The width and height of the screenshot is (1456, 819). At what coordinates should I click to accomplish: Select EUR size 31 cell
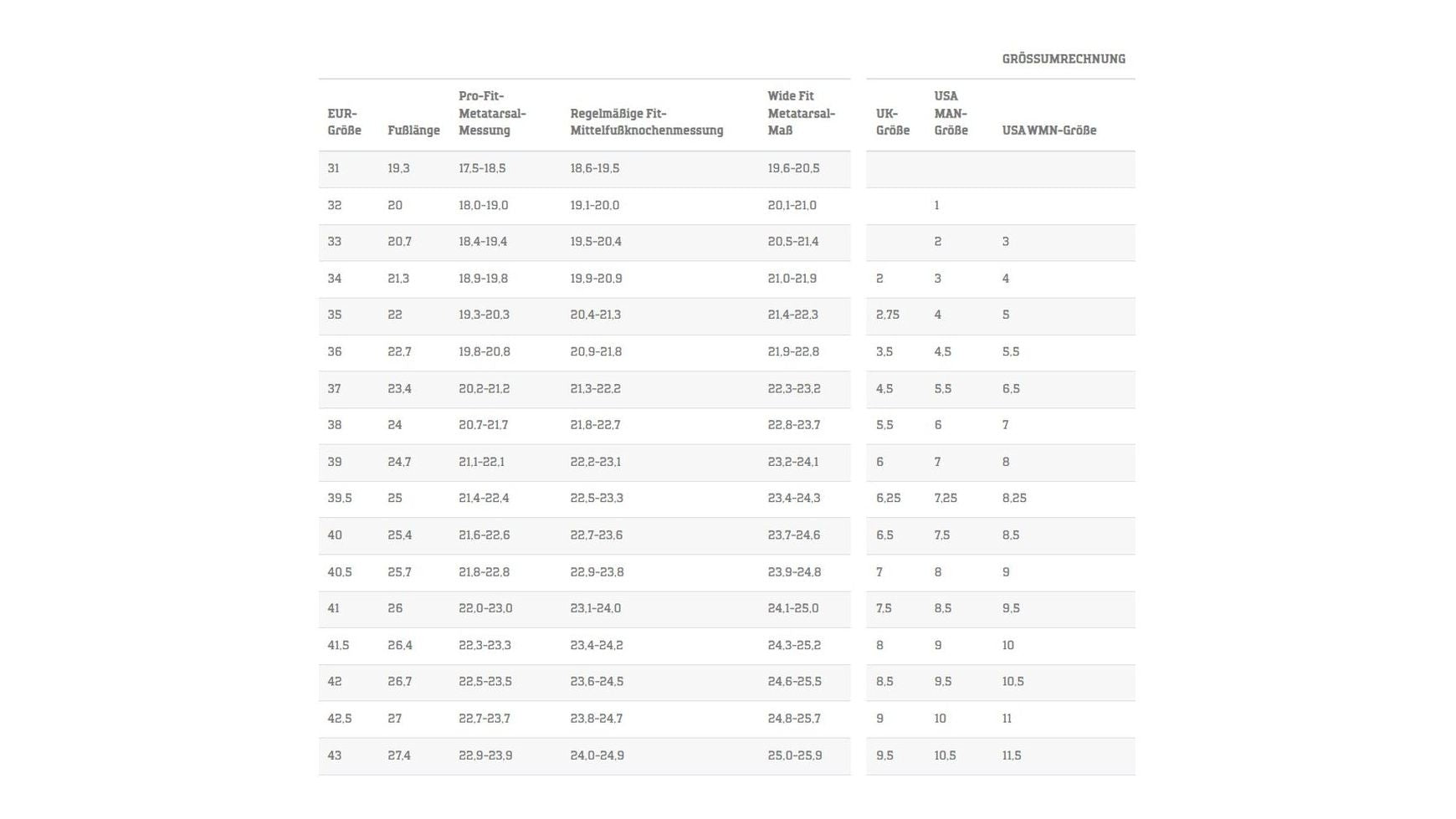[x=334, y=169]
